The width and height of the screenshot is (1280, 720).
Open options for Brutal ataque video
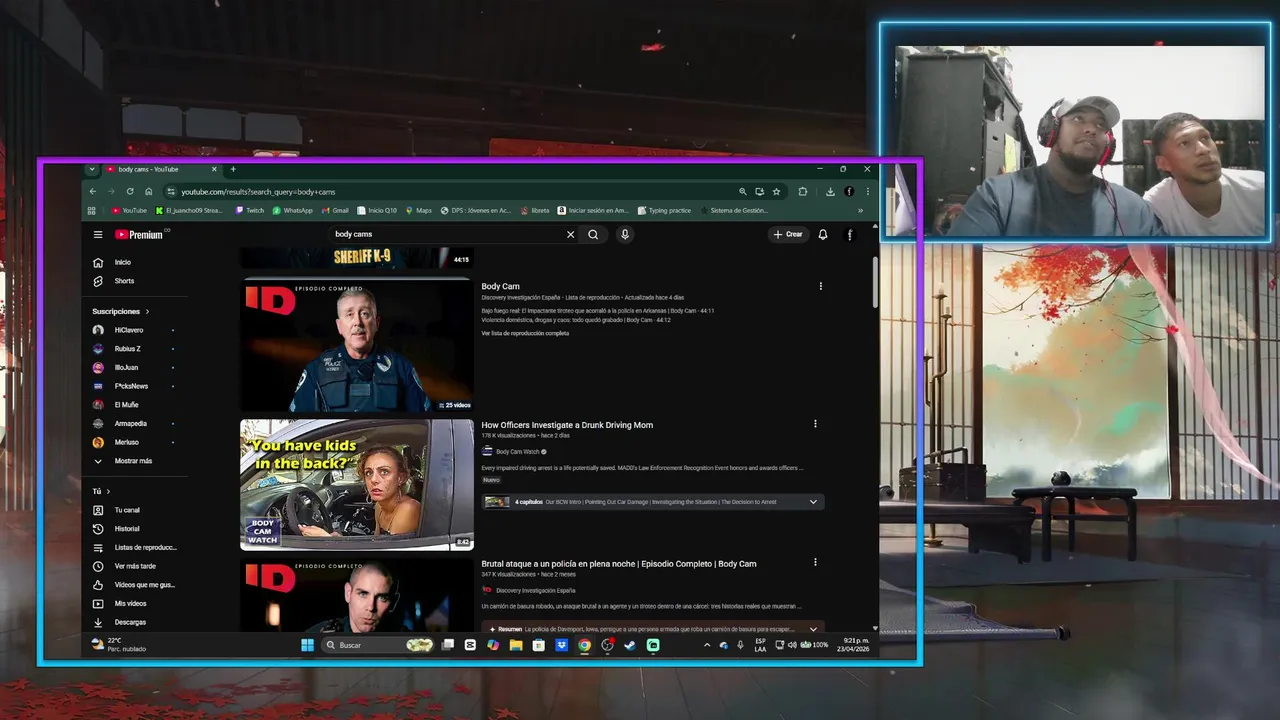815,563
